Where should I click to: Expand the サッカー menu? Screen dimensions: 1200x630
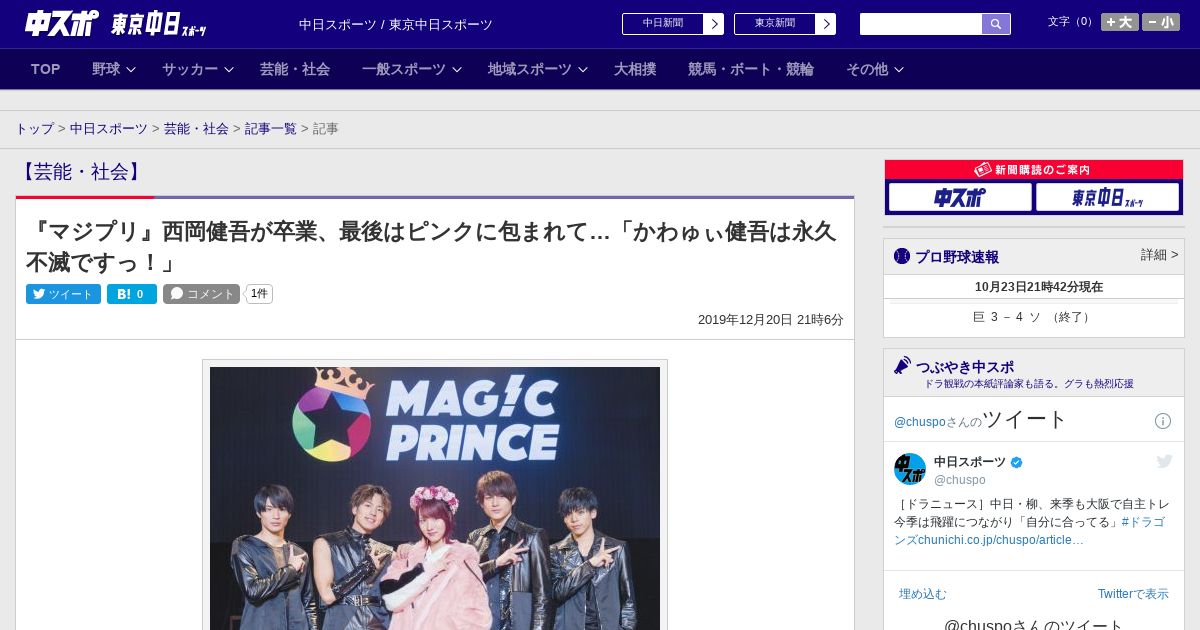pyautogui.click(x=197, y=69)
